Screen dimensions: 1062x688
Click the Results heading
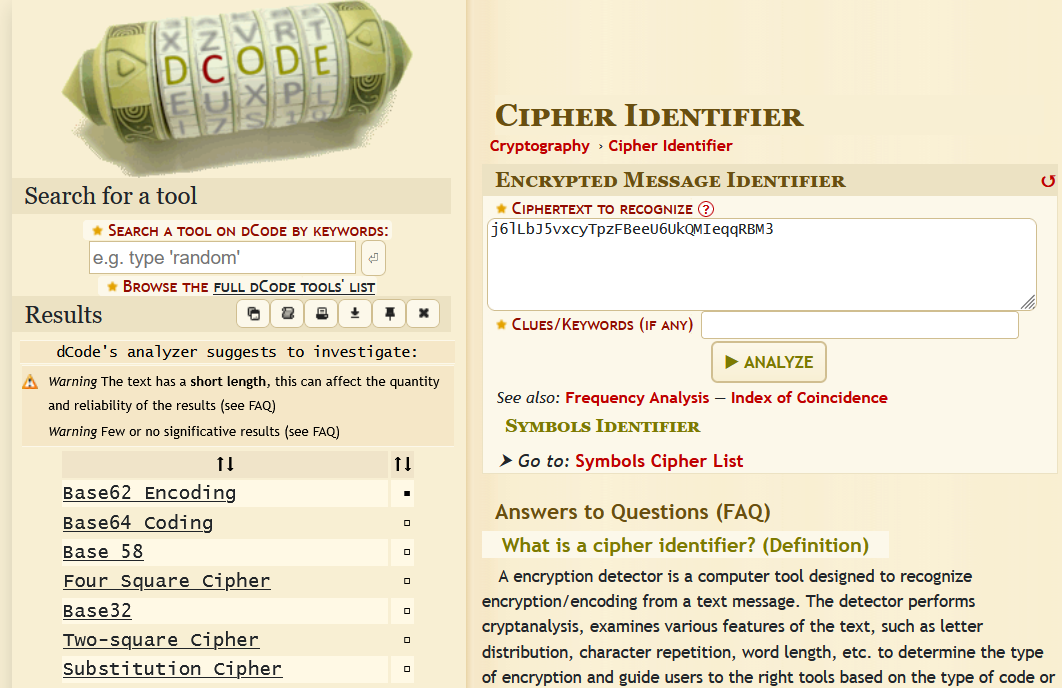[x=63, y=315]
